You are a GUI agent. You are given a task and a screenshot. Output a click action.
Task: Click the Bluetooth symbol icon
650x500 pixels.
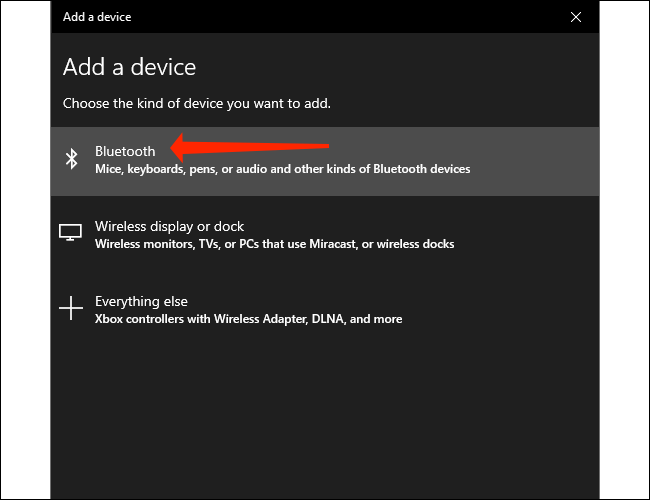(71, 159)
